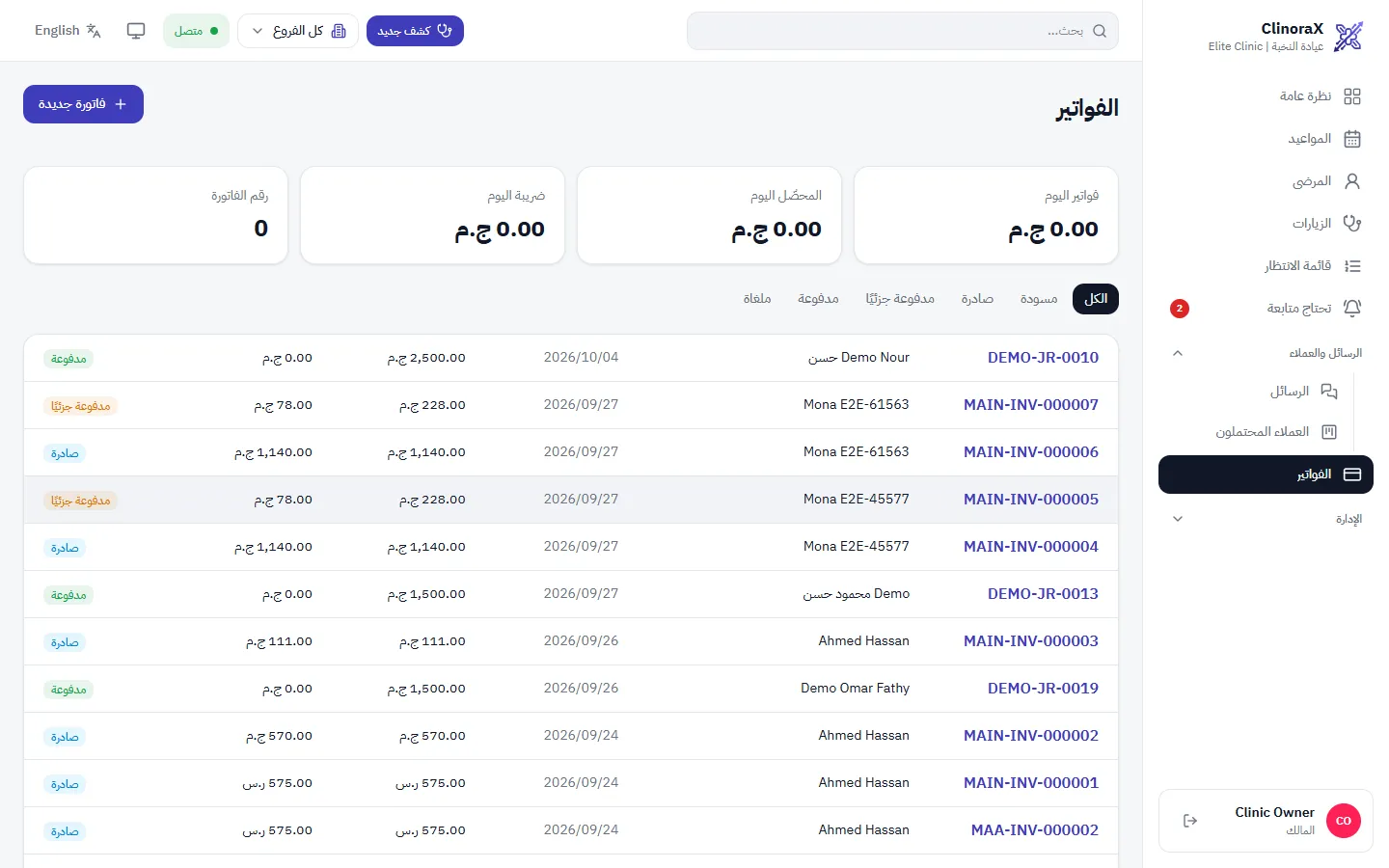Click the 2026/10/04 date cell
The height and width of the screenshot is (868, 1389).
pyautogui.click(x=581, y=358)
